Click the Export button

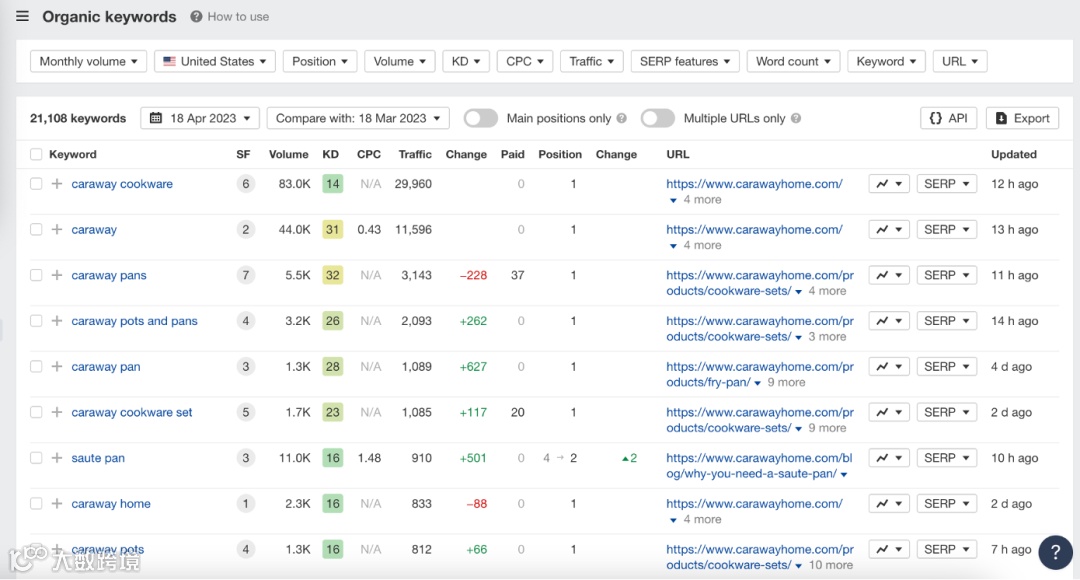[x=1023, y=118]
